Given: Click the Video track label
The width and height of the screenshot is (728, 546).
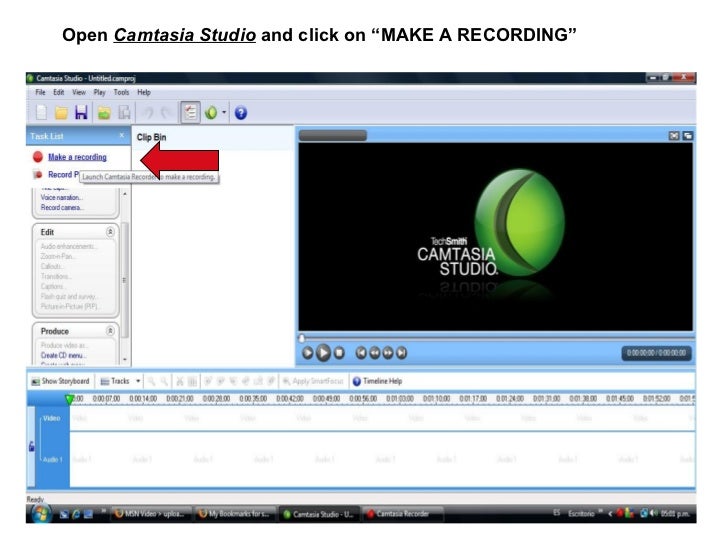Looking at the screenshot, I should [x=52, y=418].
